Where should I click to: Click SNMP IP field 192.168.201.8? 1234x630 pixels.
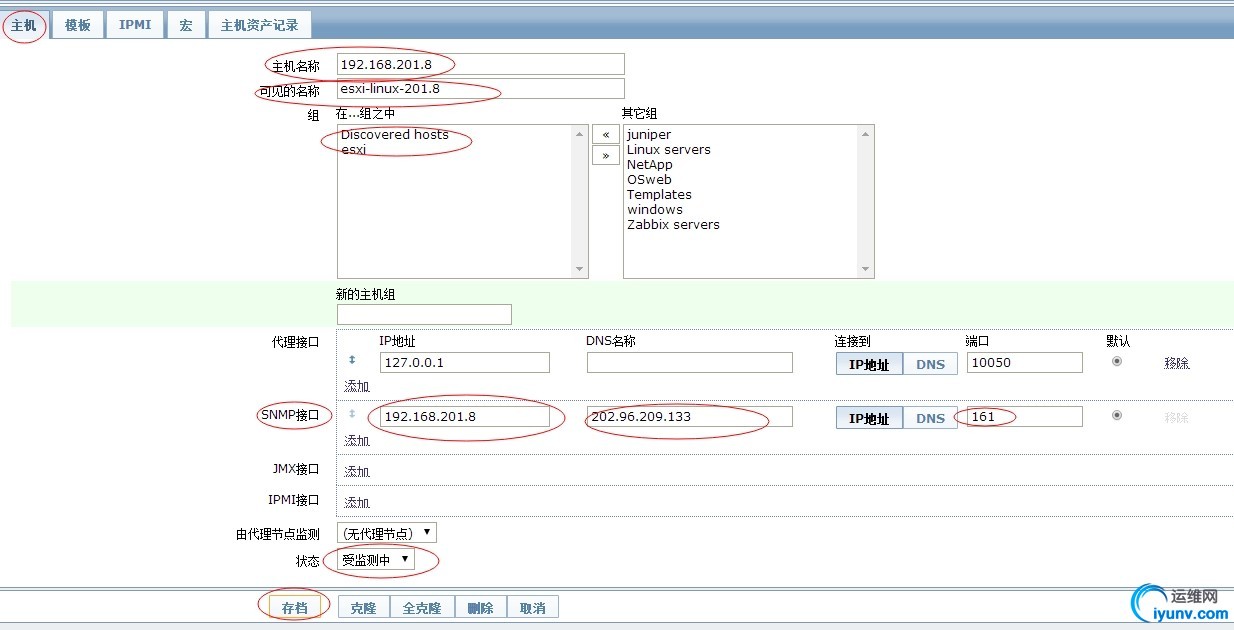click(x=464, y=416)
